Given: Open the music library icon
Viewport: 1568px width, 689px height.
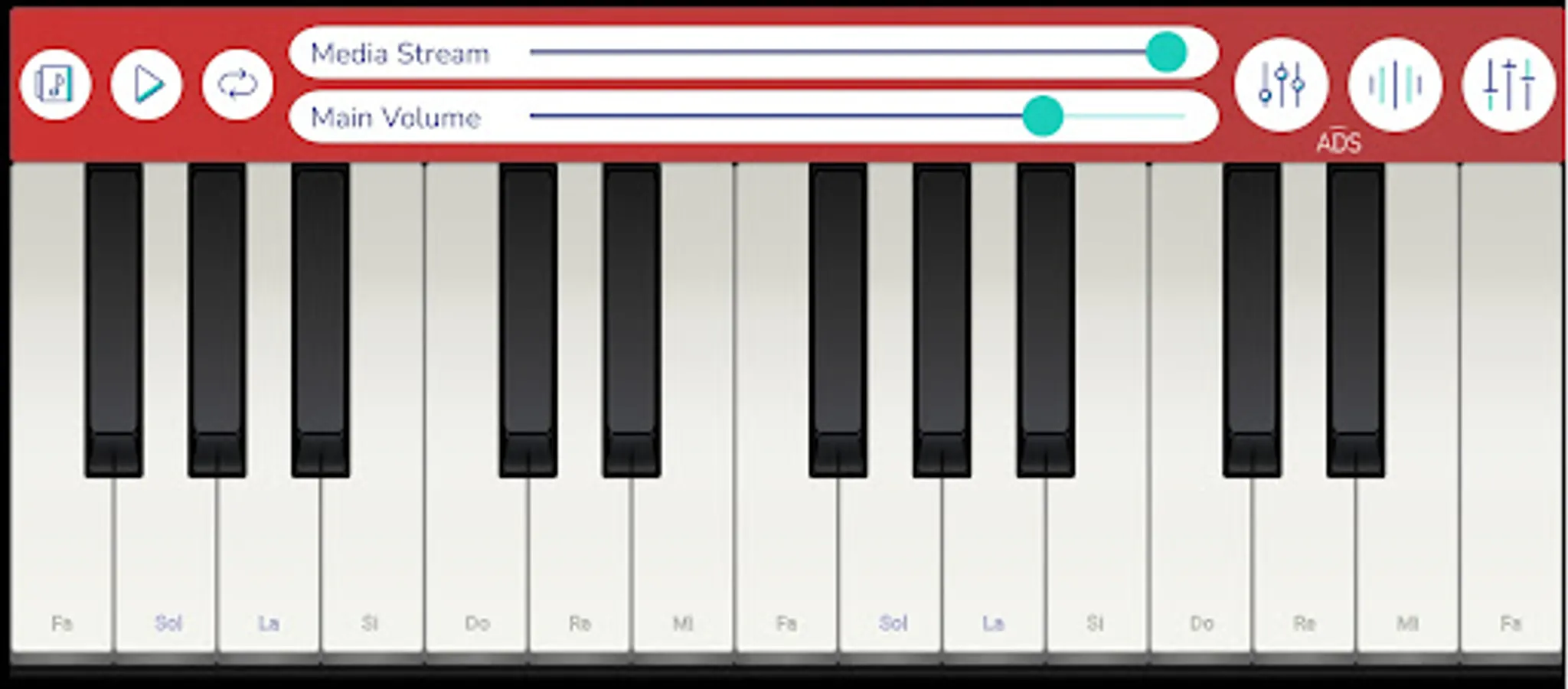Looking at the screenshot, I should pyautogui.click(x=55, y=84).
